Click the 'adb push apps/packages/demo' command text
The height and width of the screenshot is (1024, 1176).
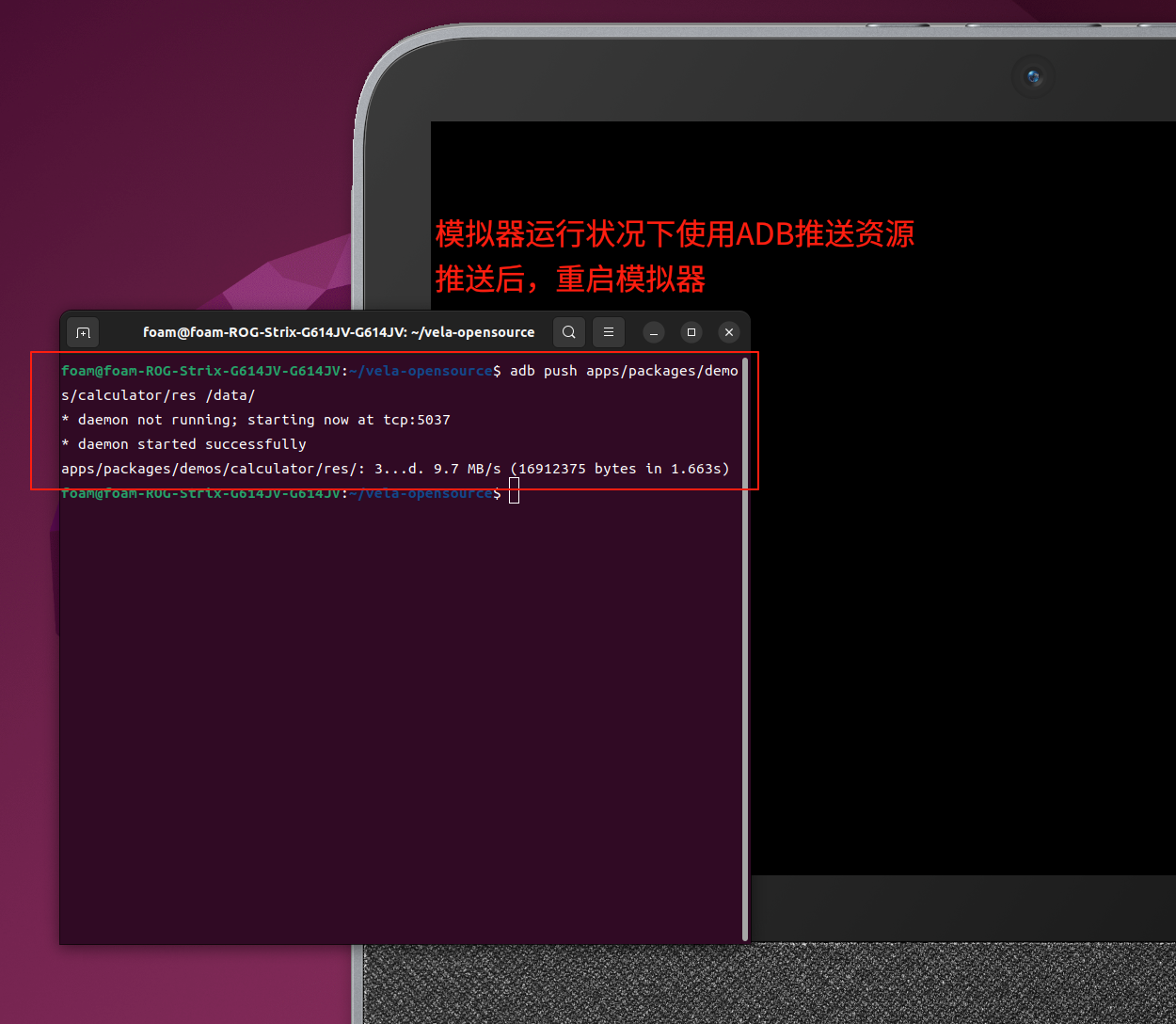click(x=624, y=371)
